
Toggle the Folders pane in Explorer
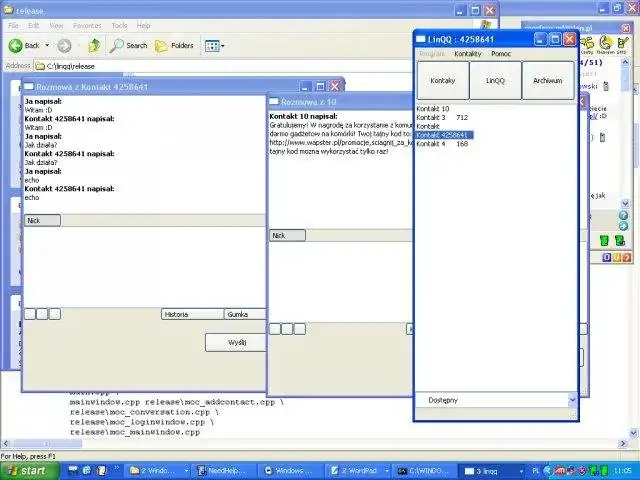pos(174,45)
